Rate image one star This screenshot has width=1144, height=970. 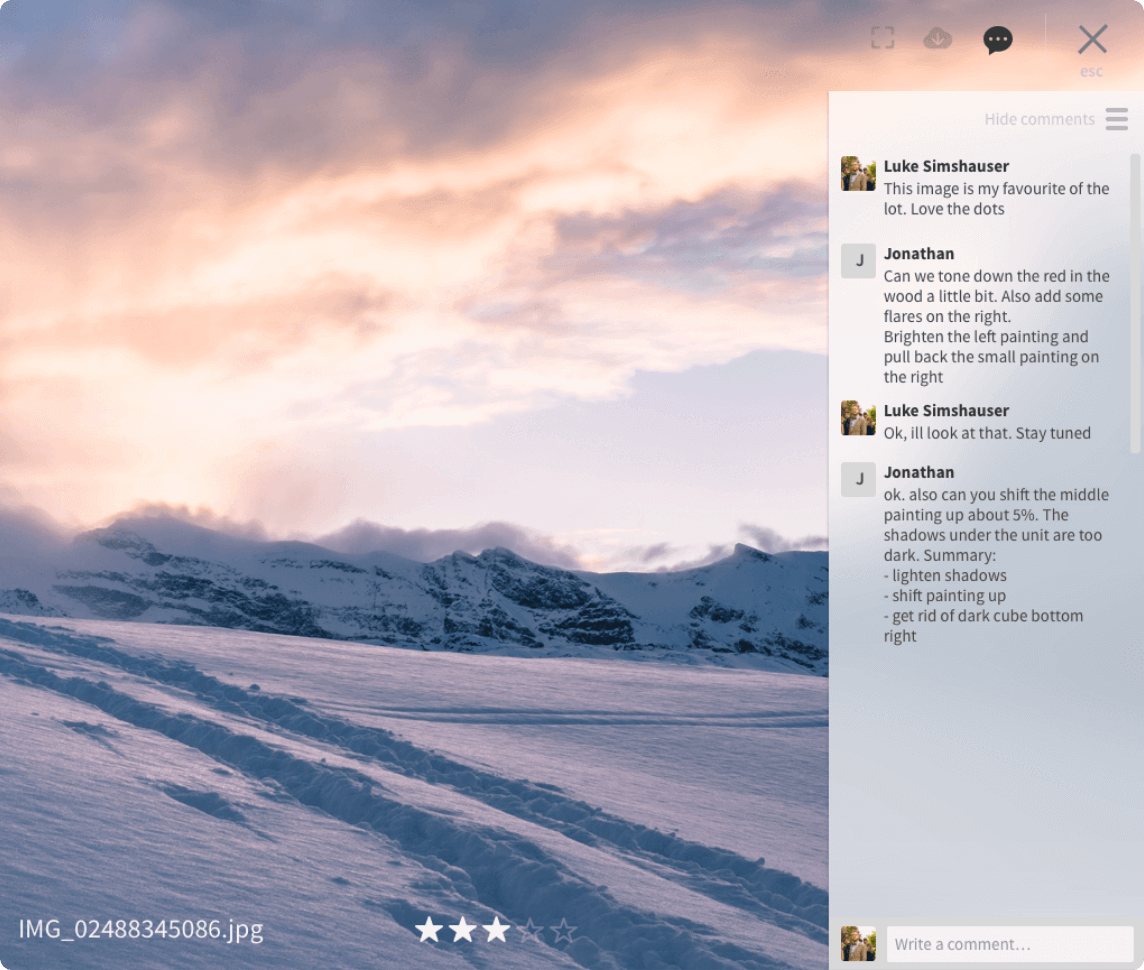429,930
